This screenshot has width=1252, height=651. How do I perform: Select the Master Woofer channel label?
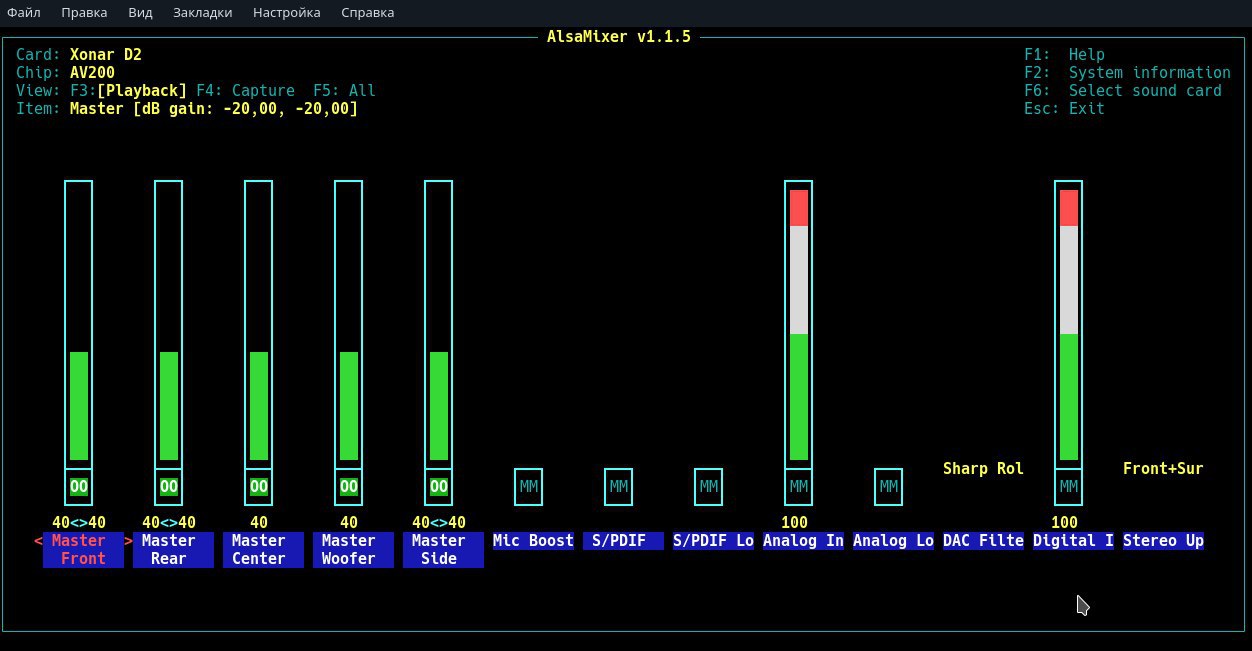coord(353,550)
